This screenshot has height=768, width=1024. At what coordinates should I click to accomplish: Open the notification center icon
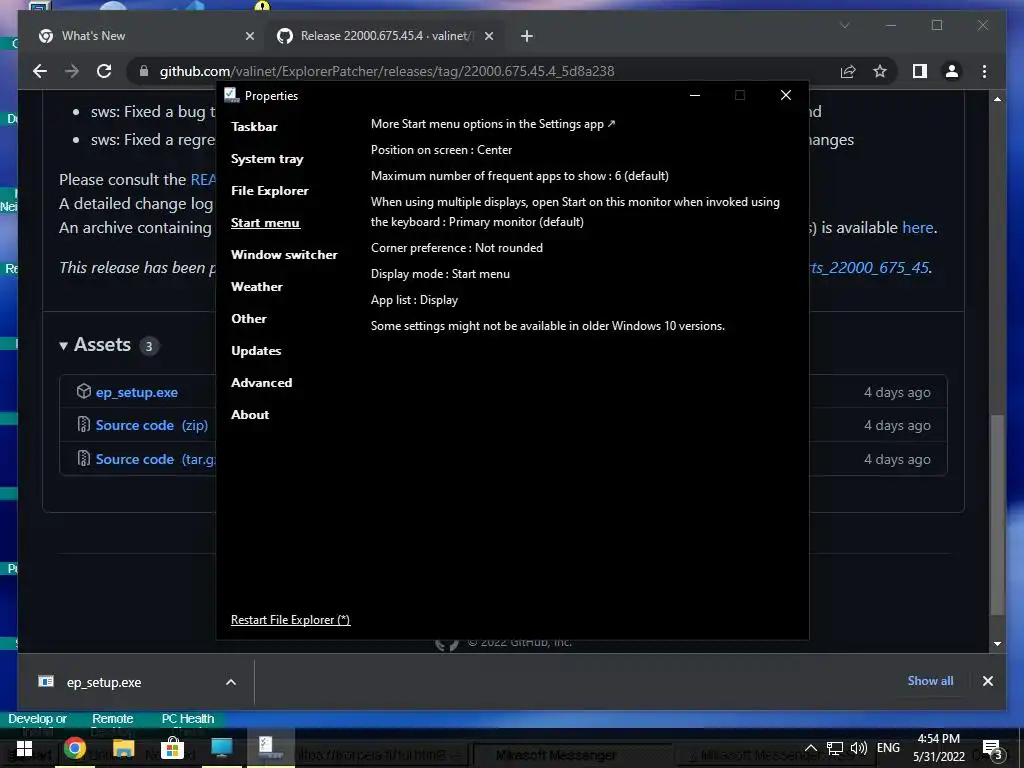(991, 749)
